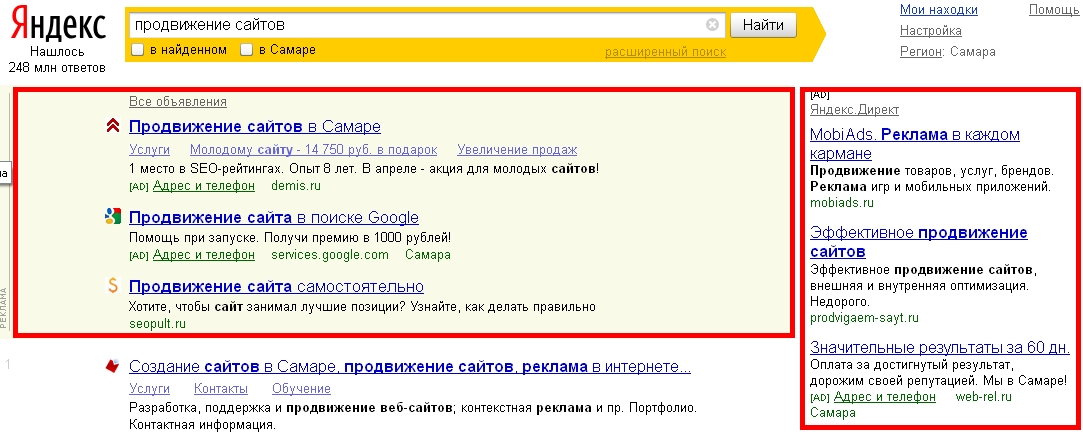This screenshot has width=1083, height=433.
Task: Open the 'Мои находки' link
Action: pos(939,10)
